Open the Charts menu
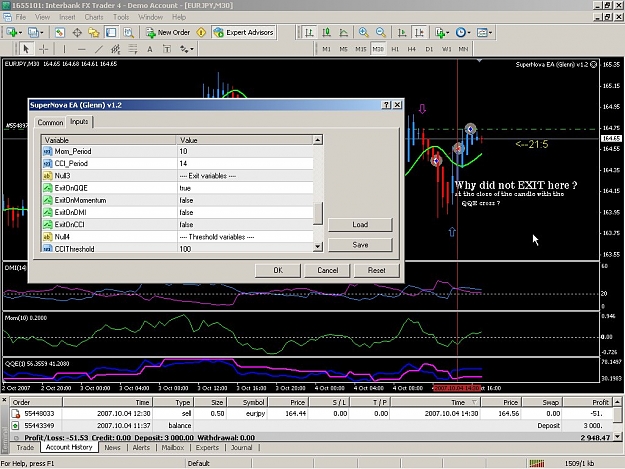Image resolution: width=625 pixels, height=469 pixels. pyautogui.click(x=94, y=17)
